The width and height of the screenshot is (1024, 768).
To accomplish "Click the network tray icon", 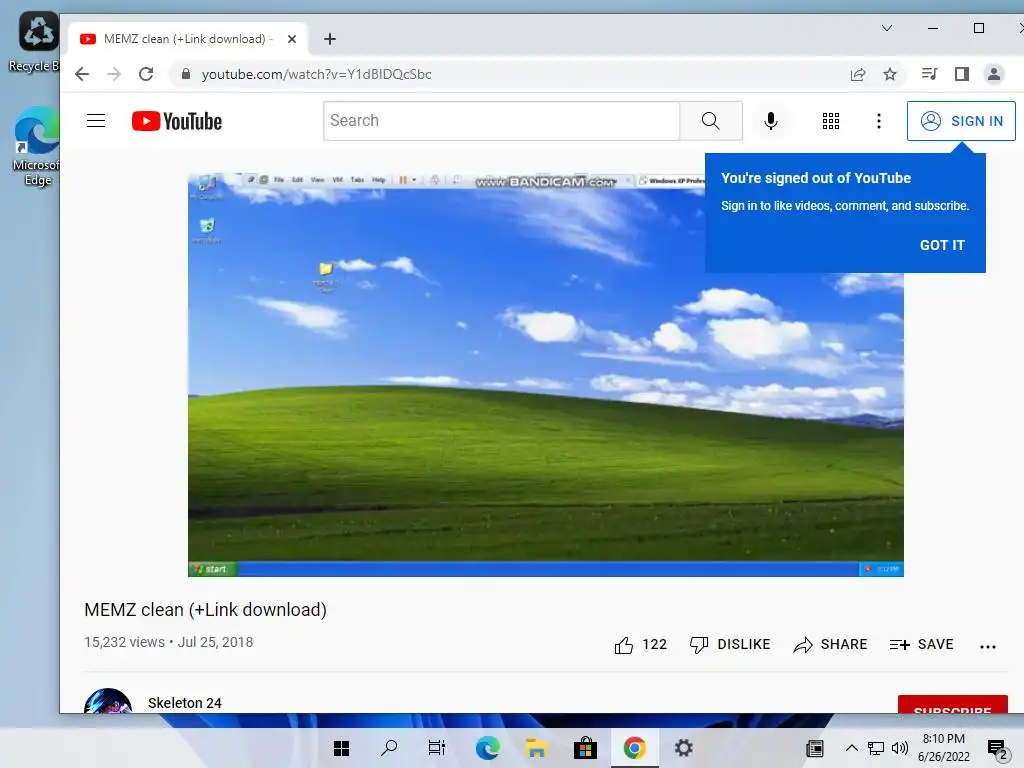I will 876,748.
